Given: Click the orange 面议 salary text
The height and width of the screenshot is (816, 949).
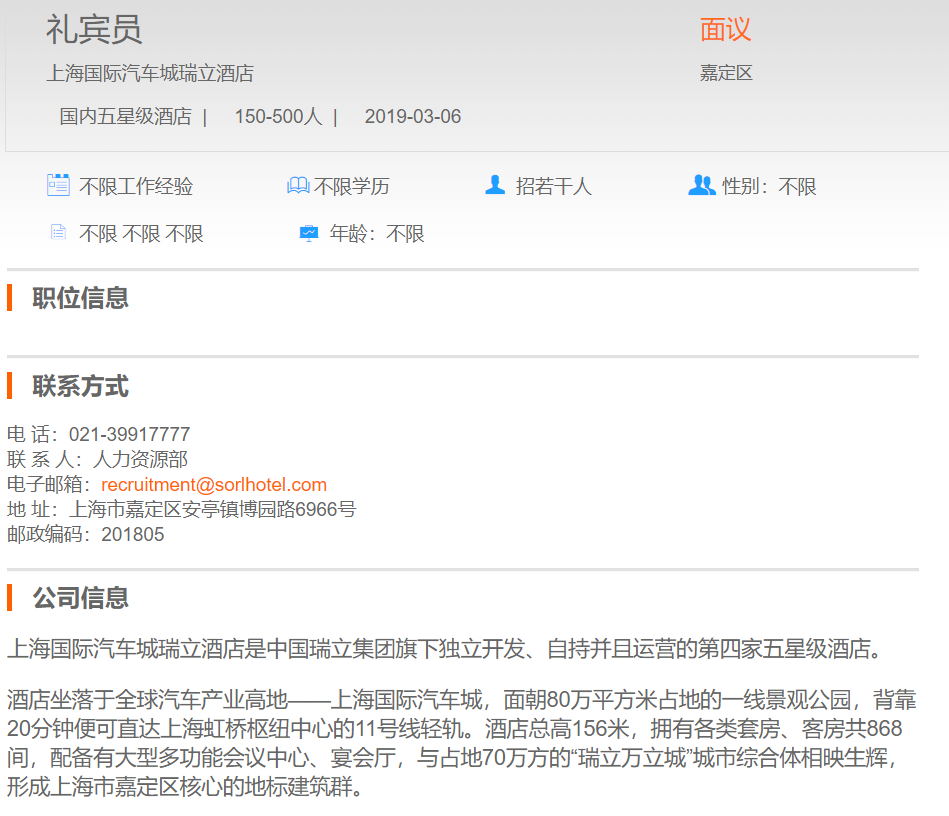Looking at the screenshot, I should [x=725, y=30].
